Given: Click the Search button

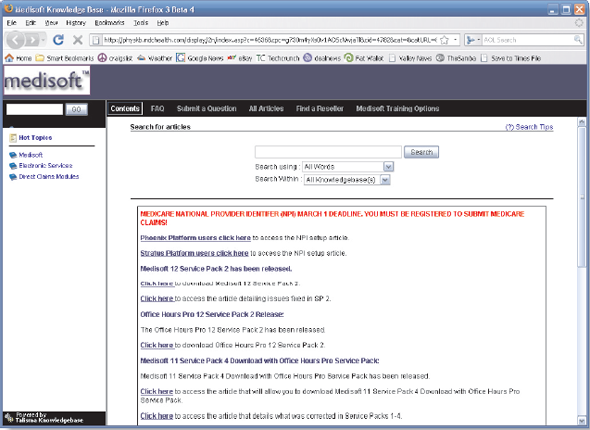Looking at the screenshot, I should tap(421, 152).
